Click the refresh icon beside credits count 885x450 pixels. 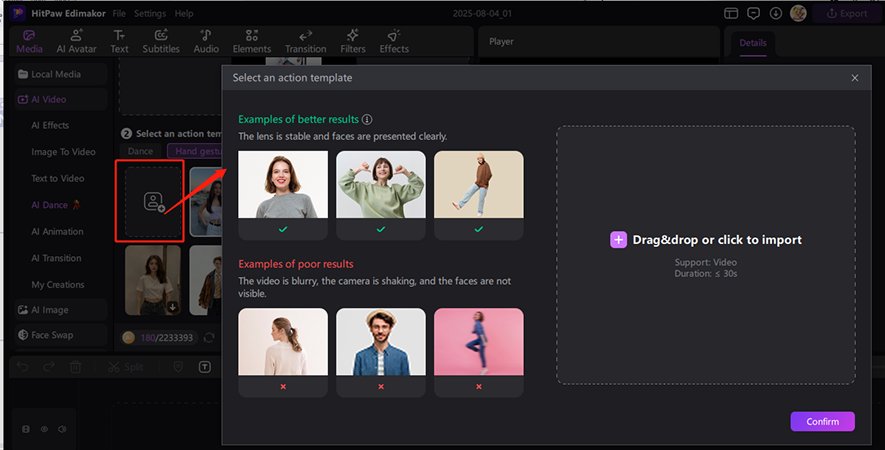[x=209, y=338]
